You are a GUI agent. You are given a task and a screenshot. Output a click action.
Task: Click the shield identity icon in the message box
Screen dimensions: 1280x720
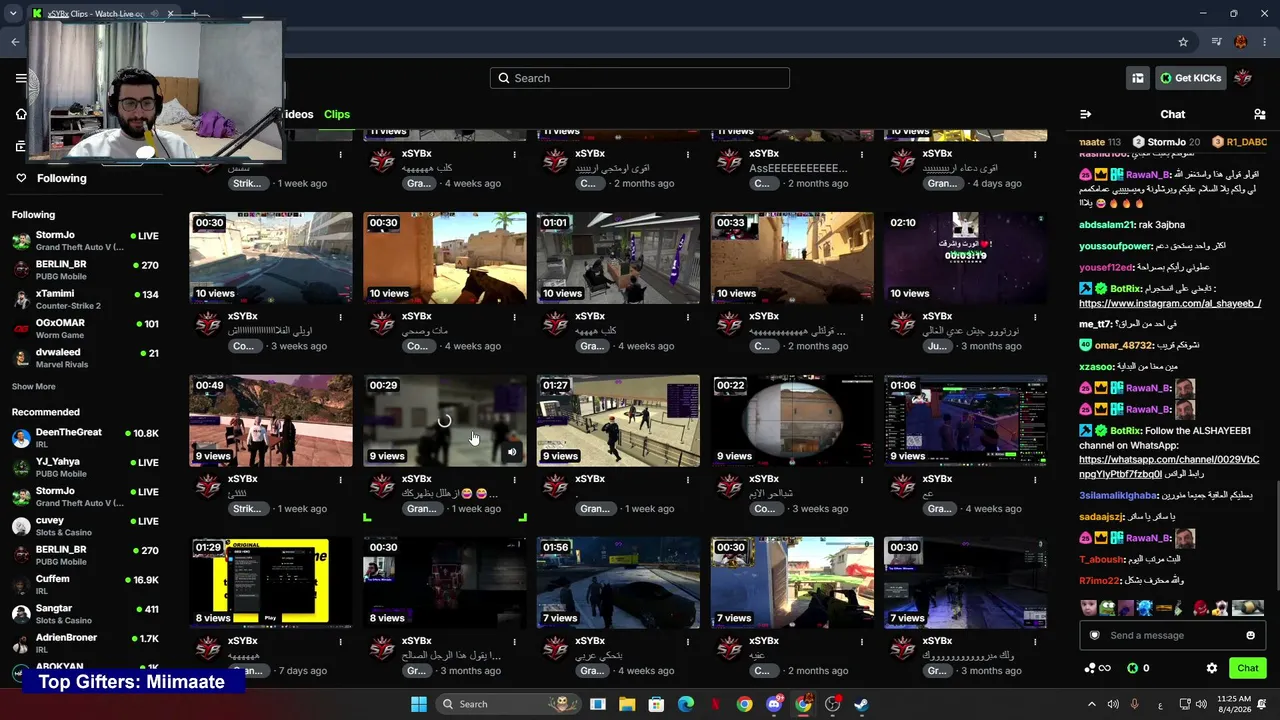point(1095,635)
